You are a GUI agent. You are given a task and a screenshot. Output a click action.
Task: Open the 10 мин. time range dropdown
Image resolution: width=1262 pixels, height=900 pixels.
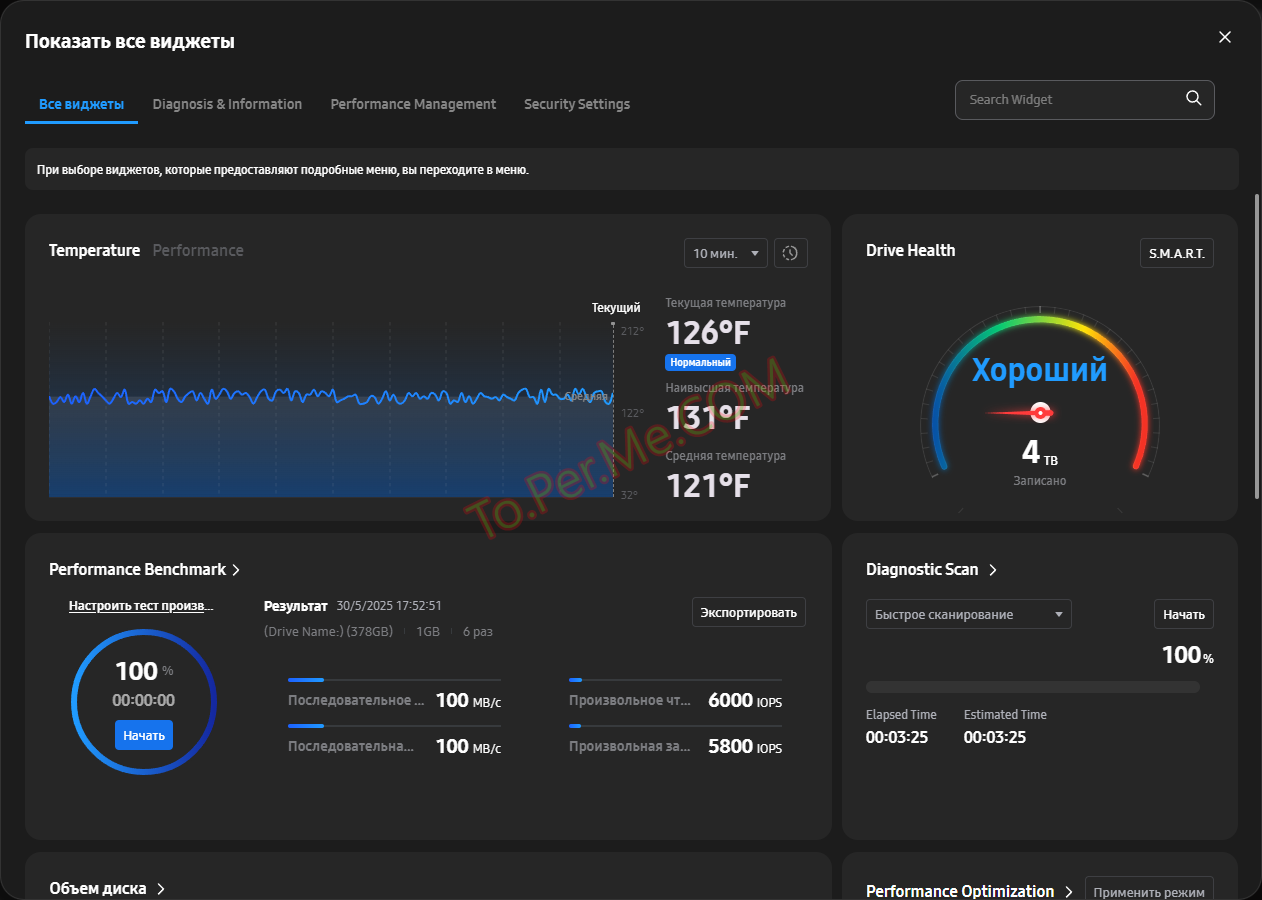(725, 253)
